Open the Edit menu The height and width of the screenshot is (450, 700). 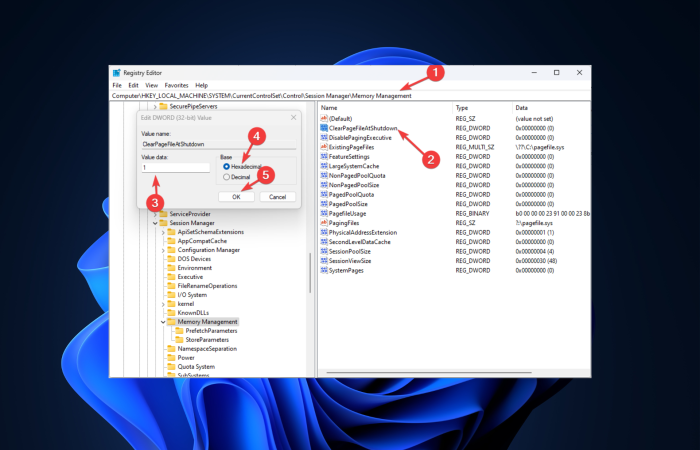tap(133, 85)
